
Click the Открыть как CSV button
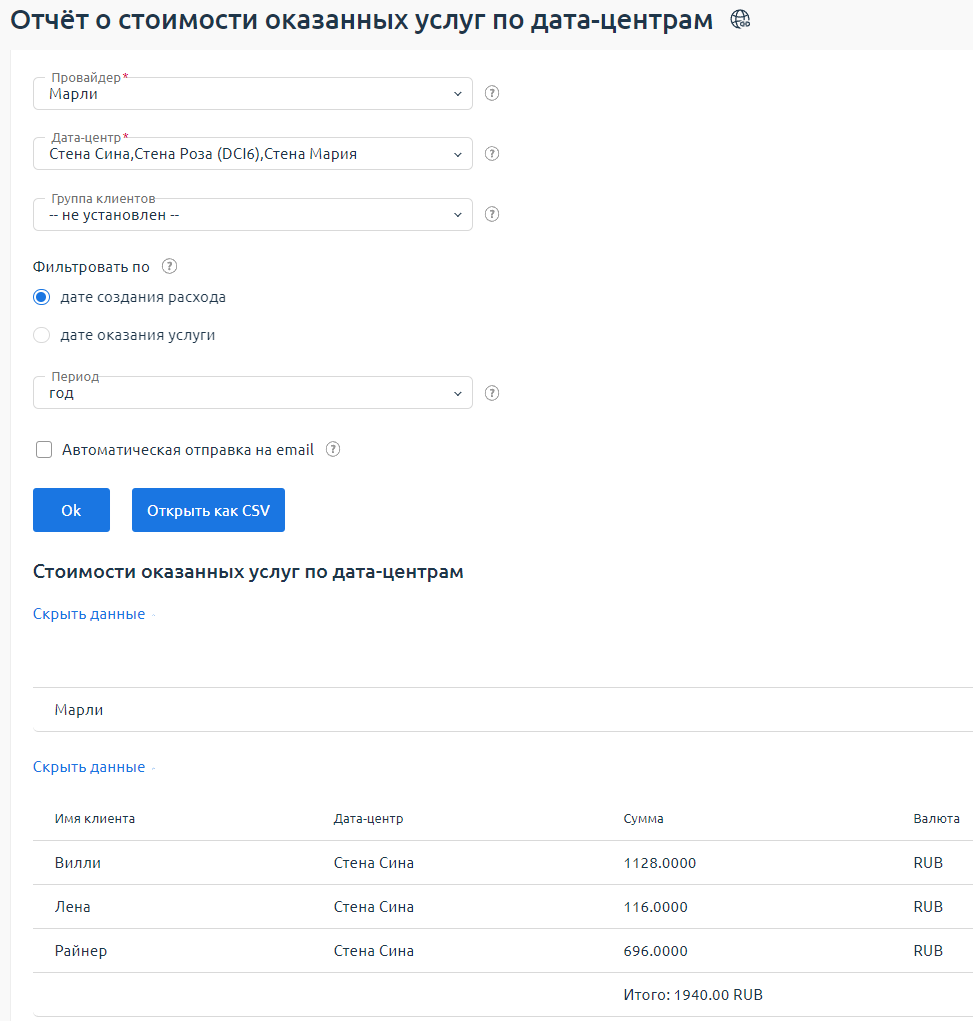(x=208, y=510)
